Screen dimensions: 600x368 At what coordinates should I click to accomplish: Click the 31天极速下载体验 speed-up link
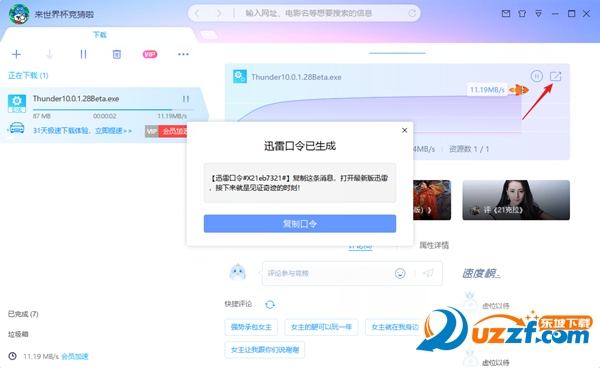(82, 131)
